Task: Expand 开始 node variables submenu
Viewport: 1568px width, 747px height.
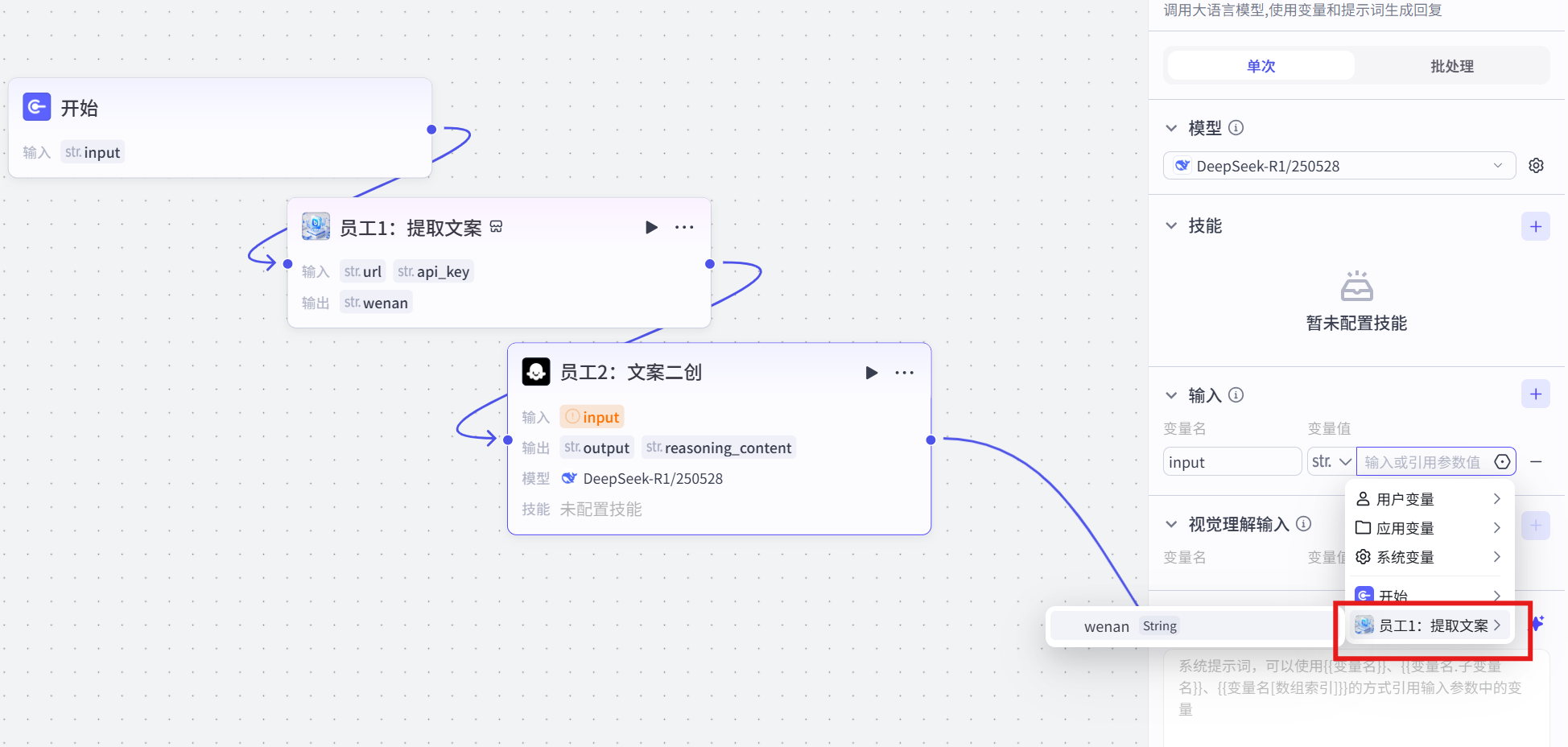Action: [x=1430, y=596]
